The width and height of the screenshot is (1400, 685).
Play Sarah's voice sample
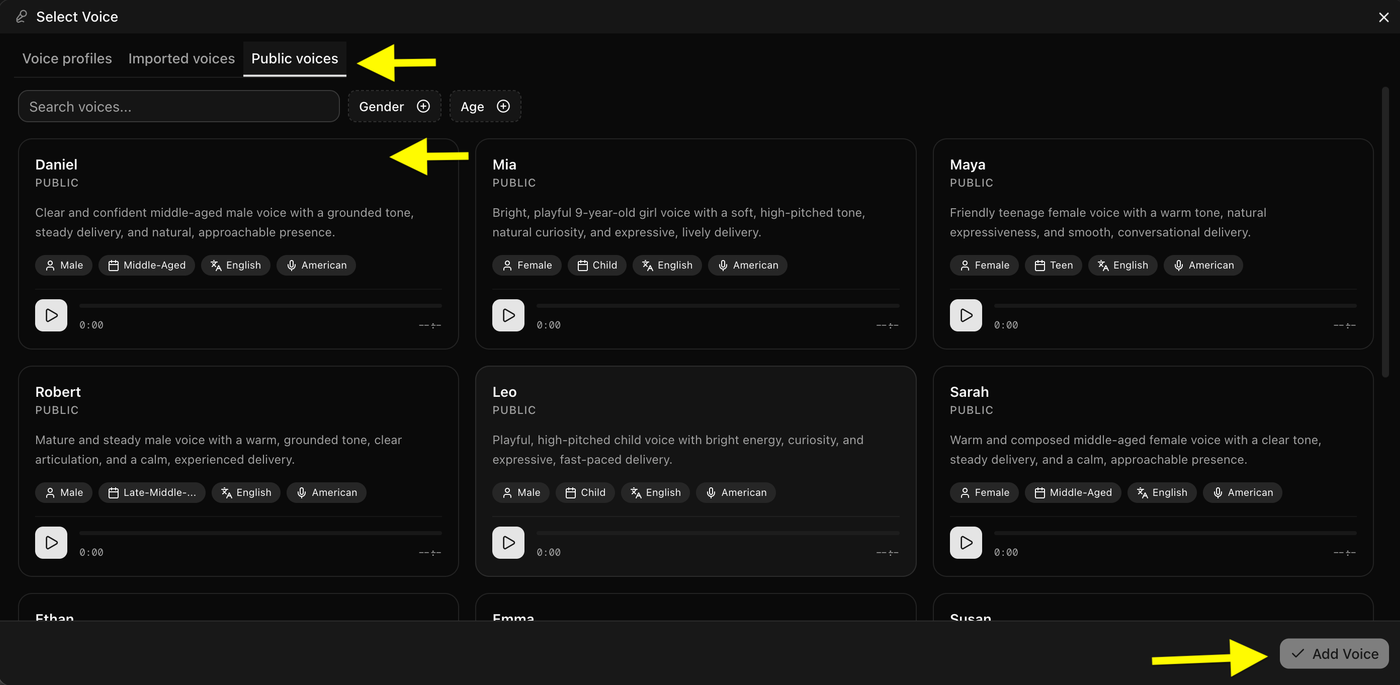(966, 542)
